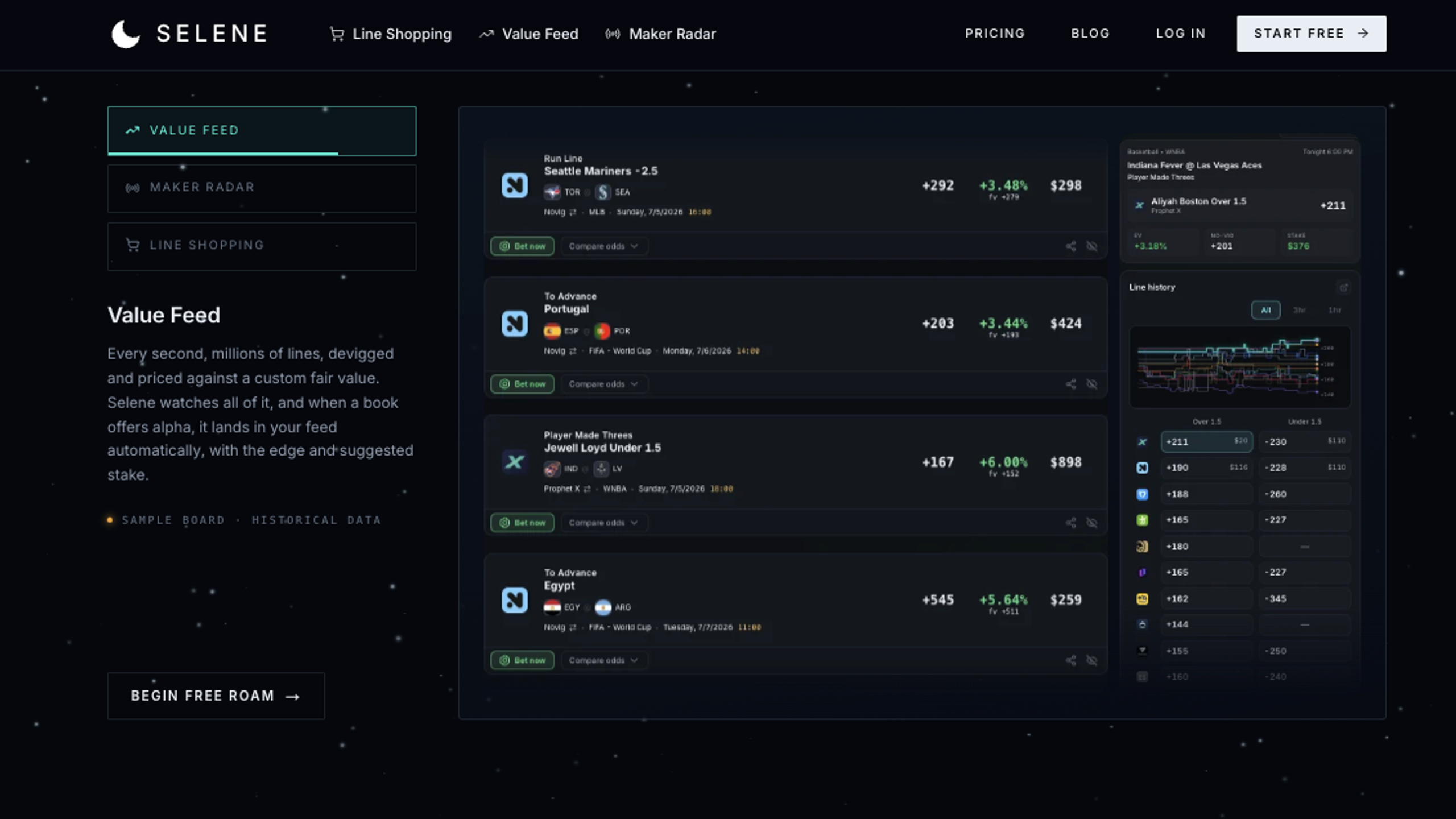1456x819 pixels.
Task: Click Novig sportsbook logo on Egypt card
Action: click(514, 600)
